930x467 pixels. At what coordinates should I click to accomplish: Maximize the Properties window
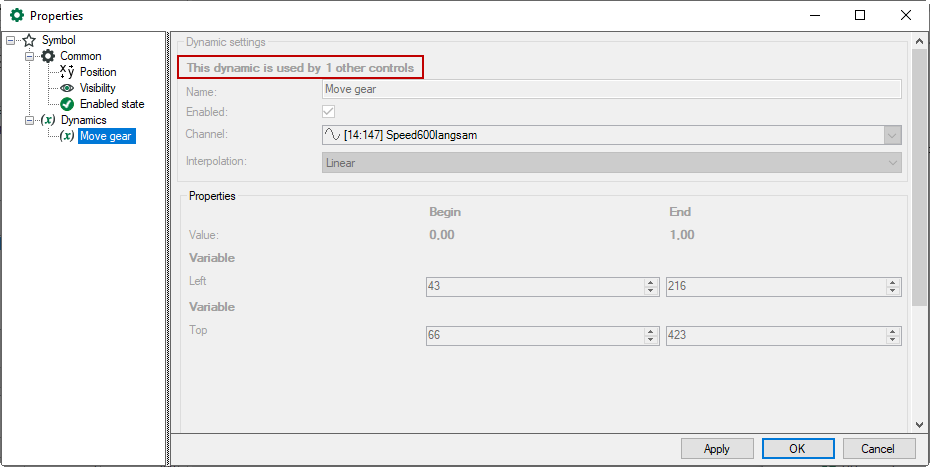(860, 15)
